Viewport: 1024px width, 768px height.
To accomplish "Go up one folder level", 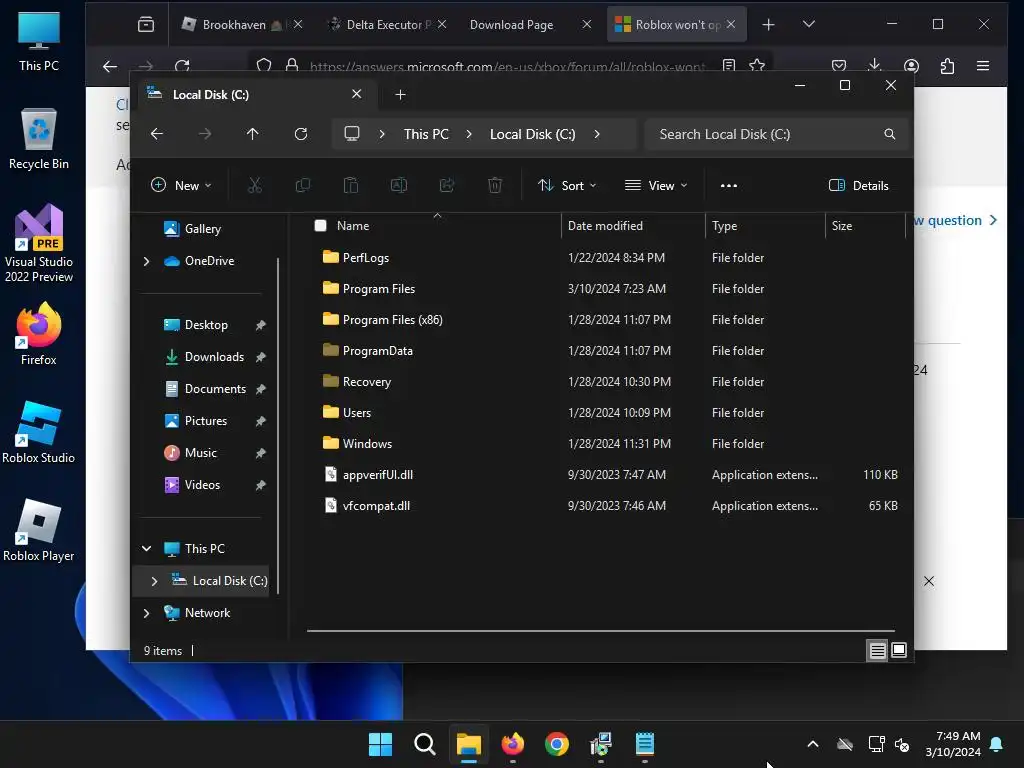I will [x=253, y=134].
